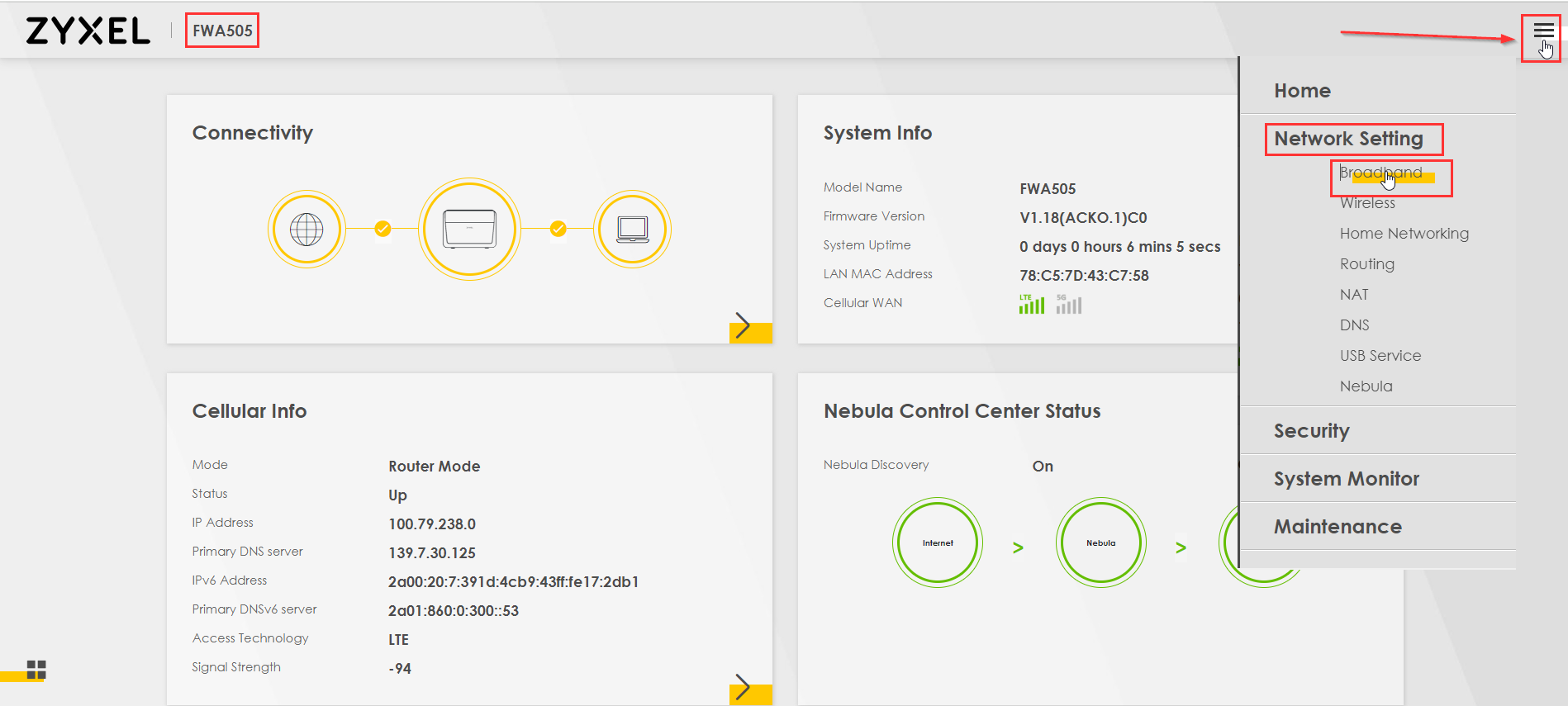Screen dimensions: 1568x706
Task: Expand Cellular Info card with arrow
Action: coord(749,688)
